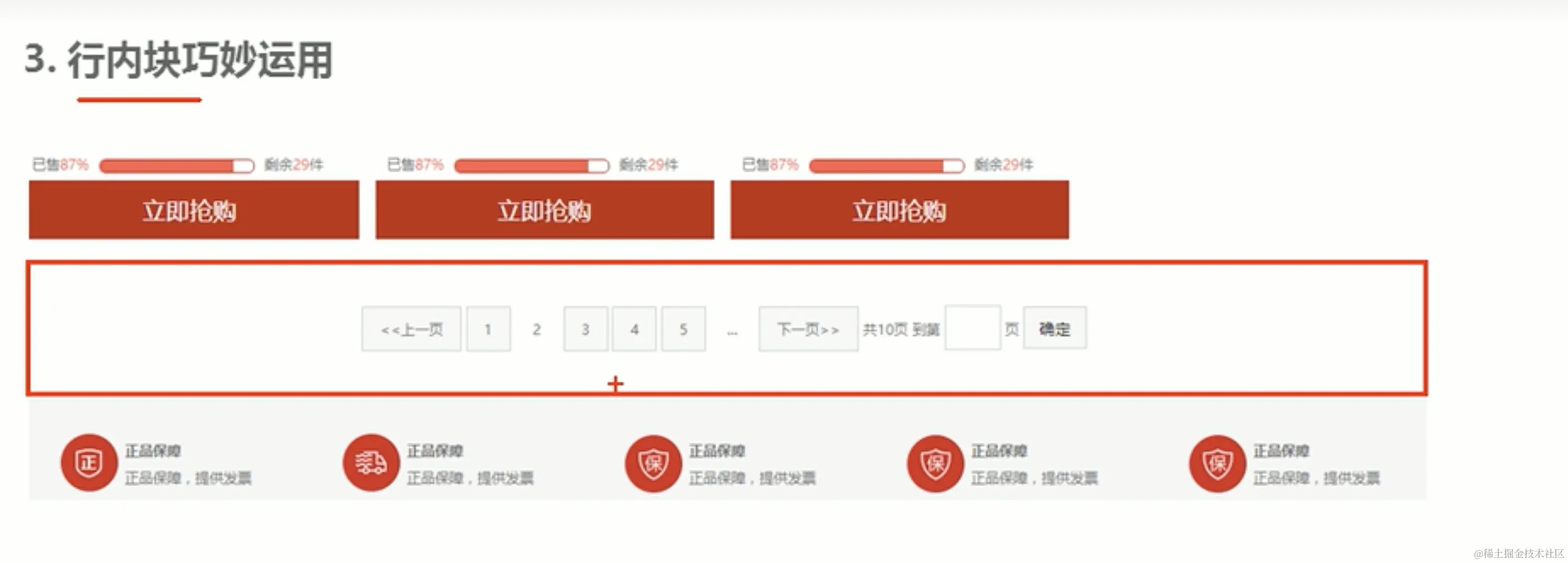Screen dimensions: 1568x563
Task: Click the progress bar above the middle 立即抢购
Action: click(x=531, y=166)
